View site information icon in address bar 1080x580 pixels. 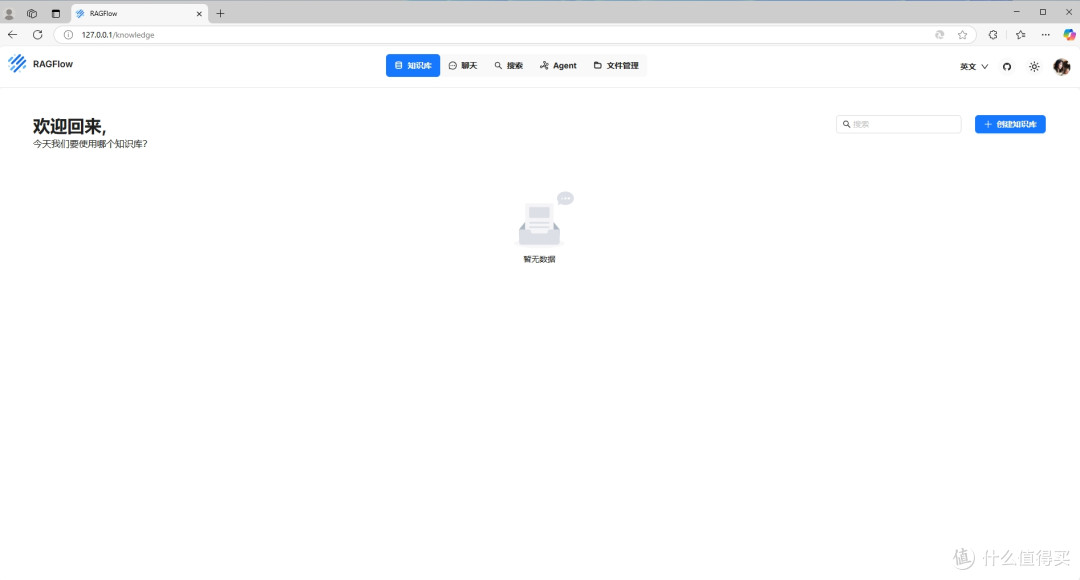pos(68,35)
